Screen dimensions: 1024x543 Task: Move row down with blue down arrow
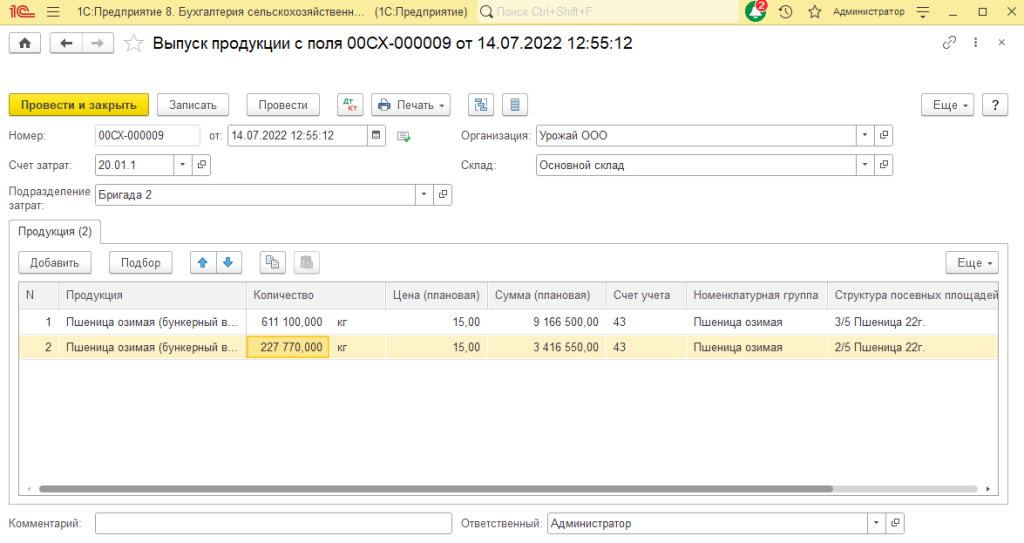[228, 262]
